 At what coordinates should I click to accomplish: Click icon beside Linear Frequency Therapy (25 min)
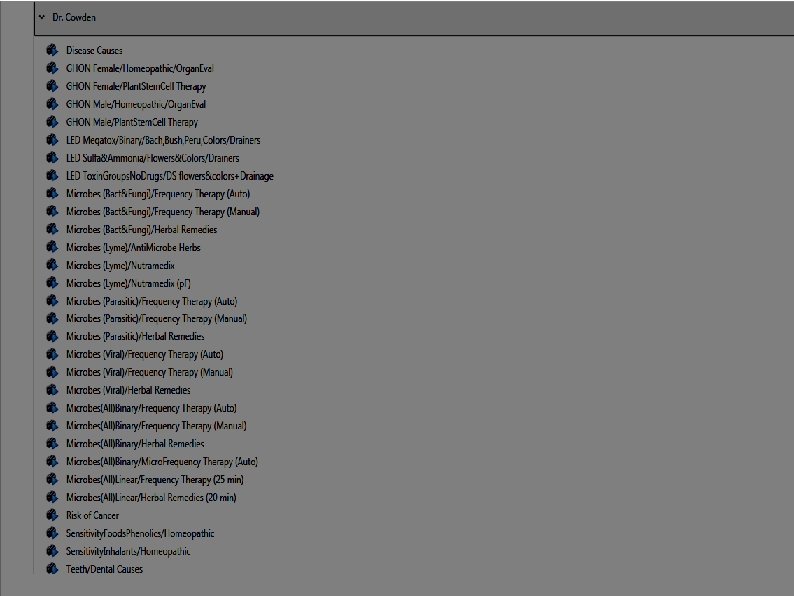click(x=52, y=479)
